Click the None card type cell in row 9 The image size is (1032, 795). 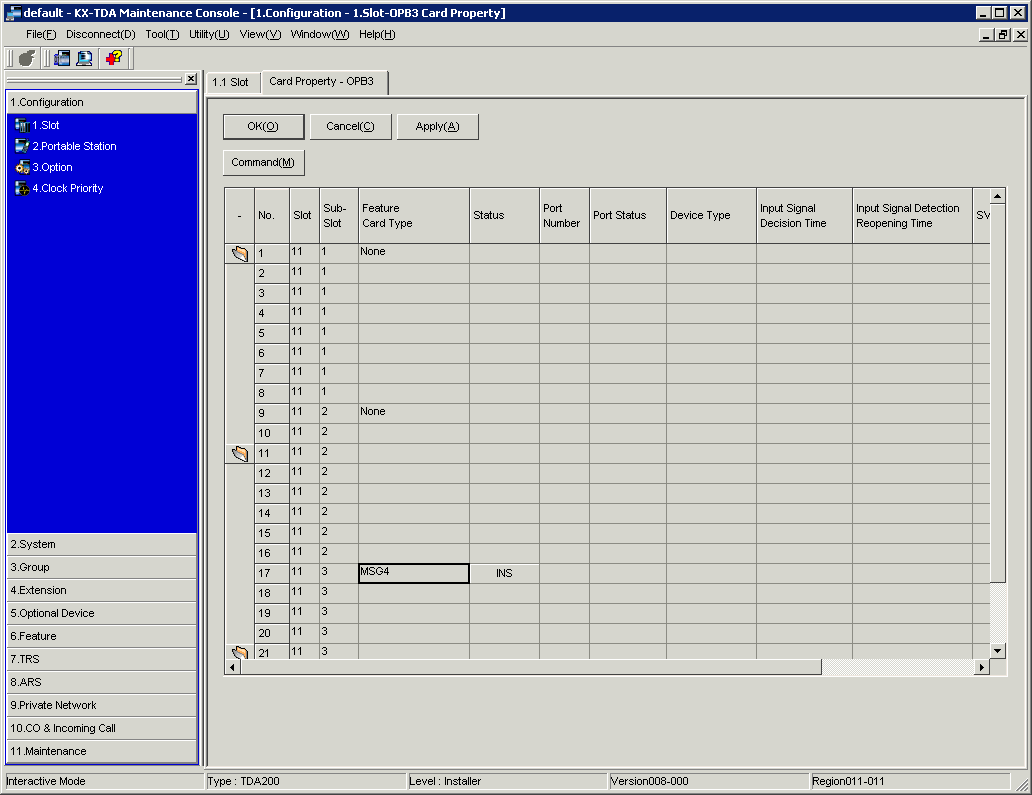tap(414, 413)
